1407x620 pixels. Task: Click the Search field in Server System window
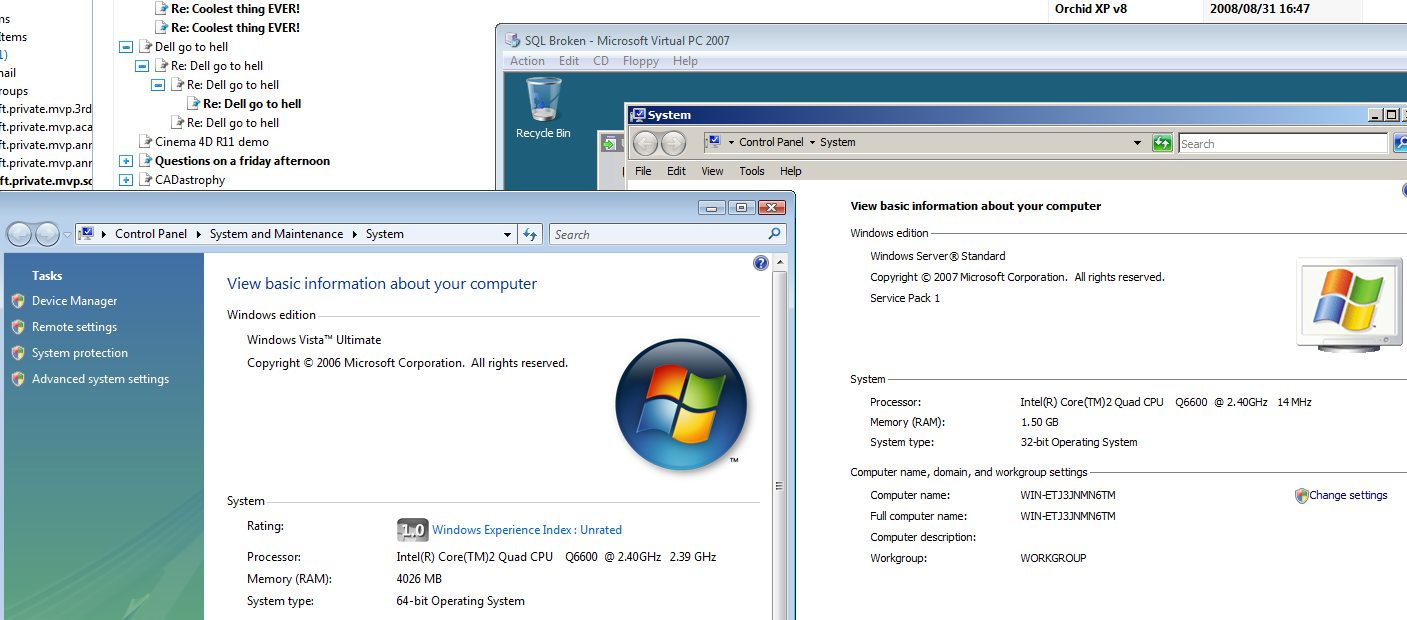pyautogui.click(x=1282, y=144)
